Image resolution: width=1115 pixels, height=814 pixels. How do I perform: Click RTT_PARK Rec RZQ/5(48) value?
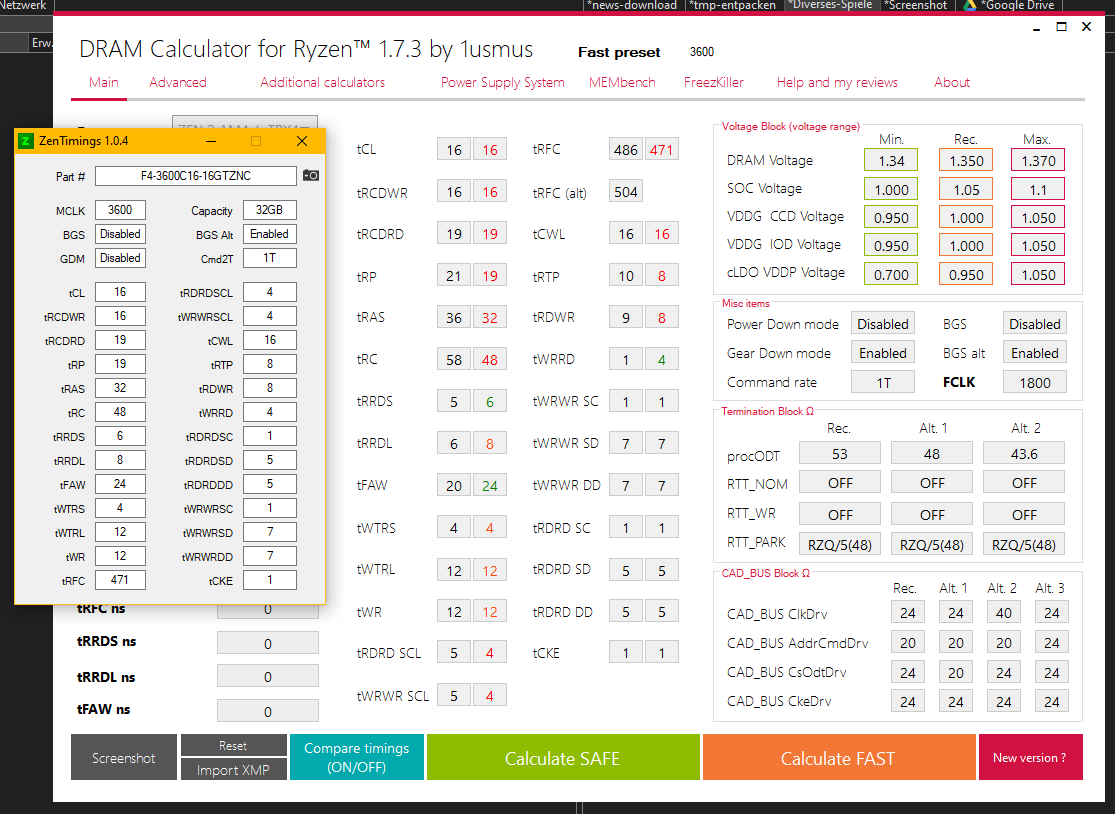pos(840,545)
